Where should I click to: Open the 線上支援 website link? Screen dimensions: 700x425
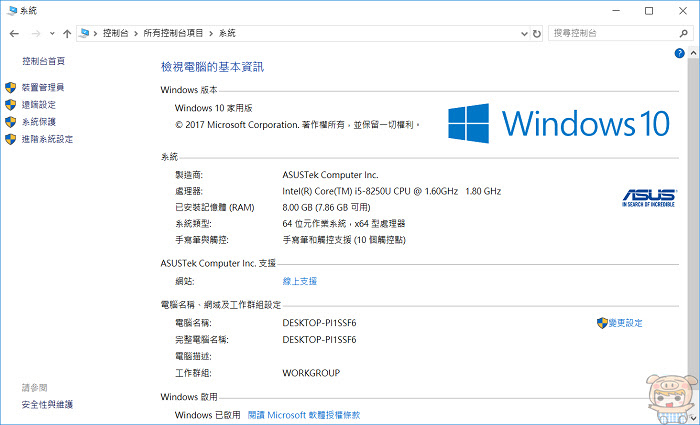pos(300,281)
